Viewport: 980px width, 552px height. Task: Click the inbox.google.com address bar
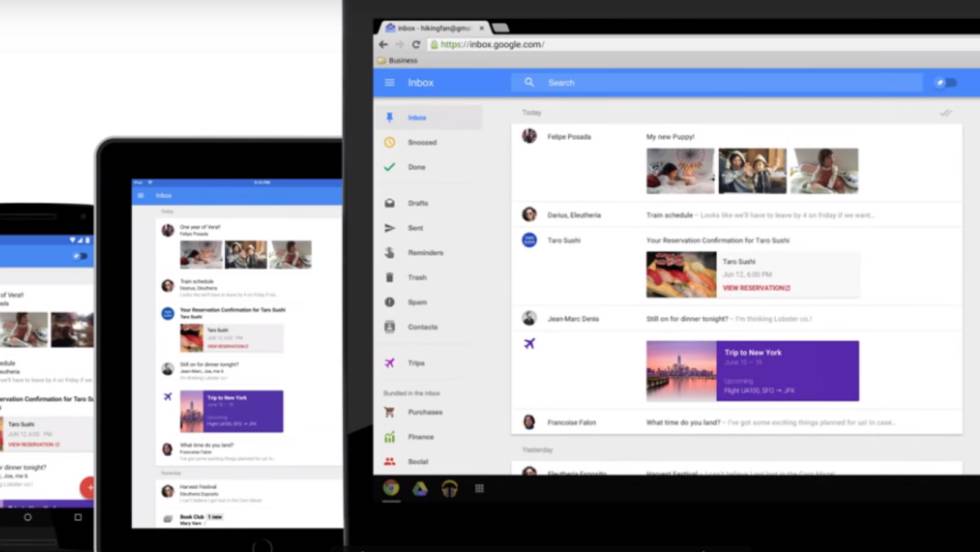click(x=703, y=44)
